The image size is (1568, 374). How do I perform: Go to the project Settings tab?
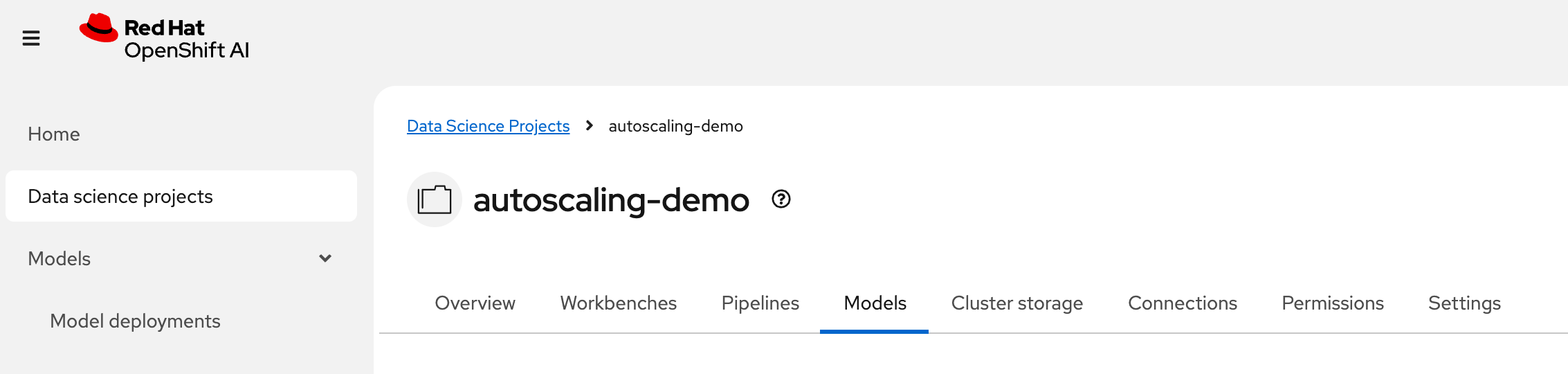point(1464,303)
